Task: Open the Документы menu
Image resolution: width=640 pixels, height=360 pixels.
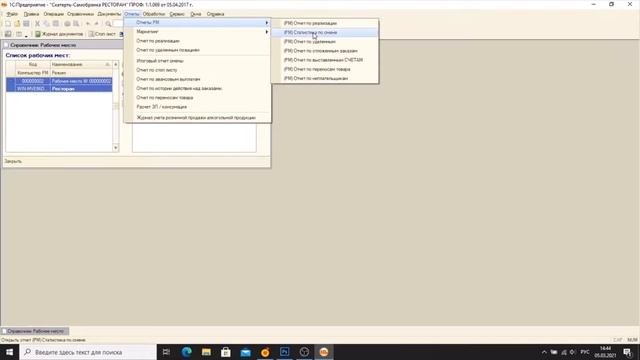Action: coord(109,14)
